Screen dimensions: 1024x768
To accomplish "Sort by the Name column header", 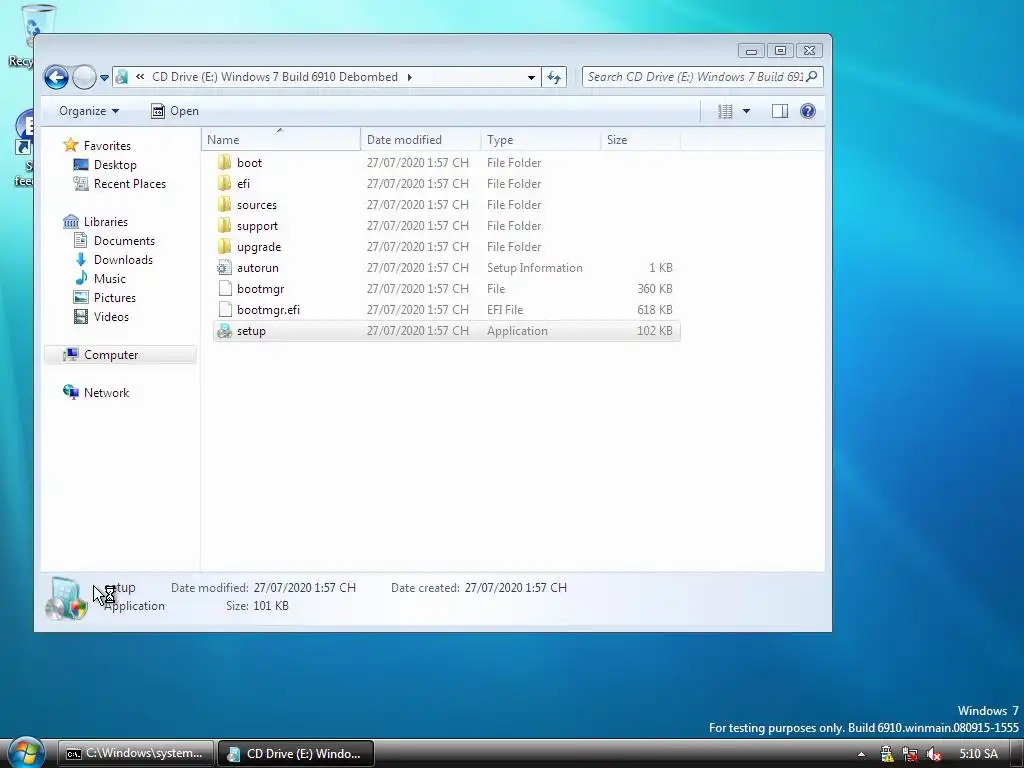I will pyautogui.click(x=281, y=140).
